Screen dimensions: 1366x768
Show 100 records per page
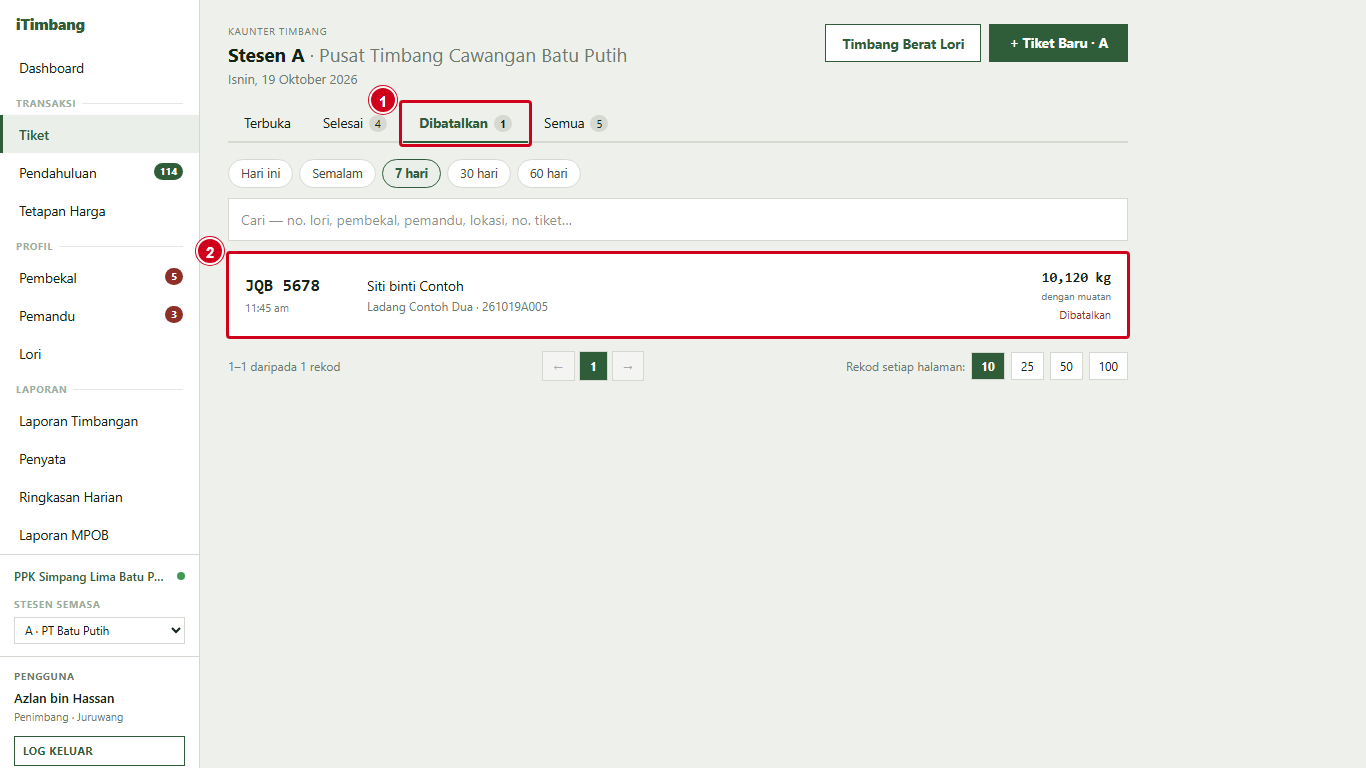1108,367
